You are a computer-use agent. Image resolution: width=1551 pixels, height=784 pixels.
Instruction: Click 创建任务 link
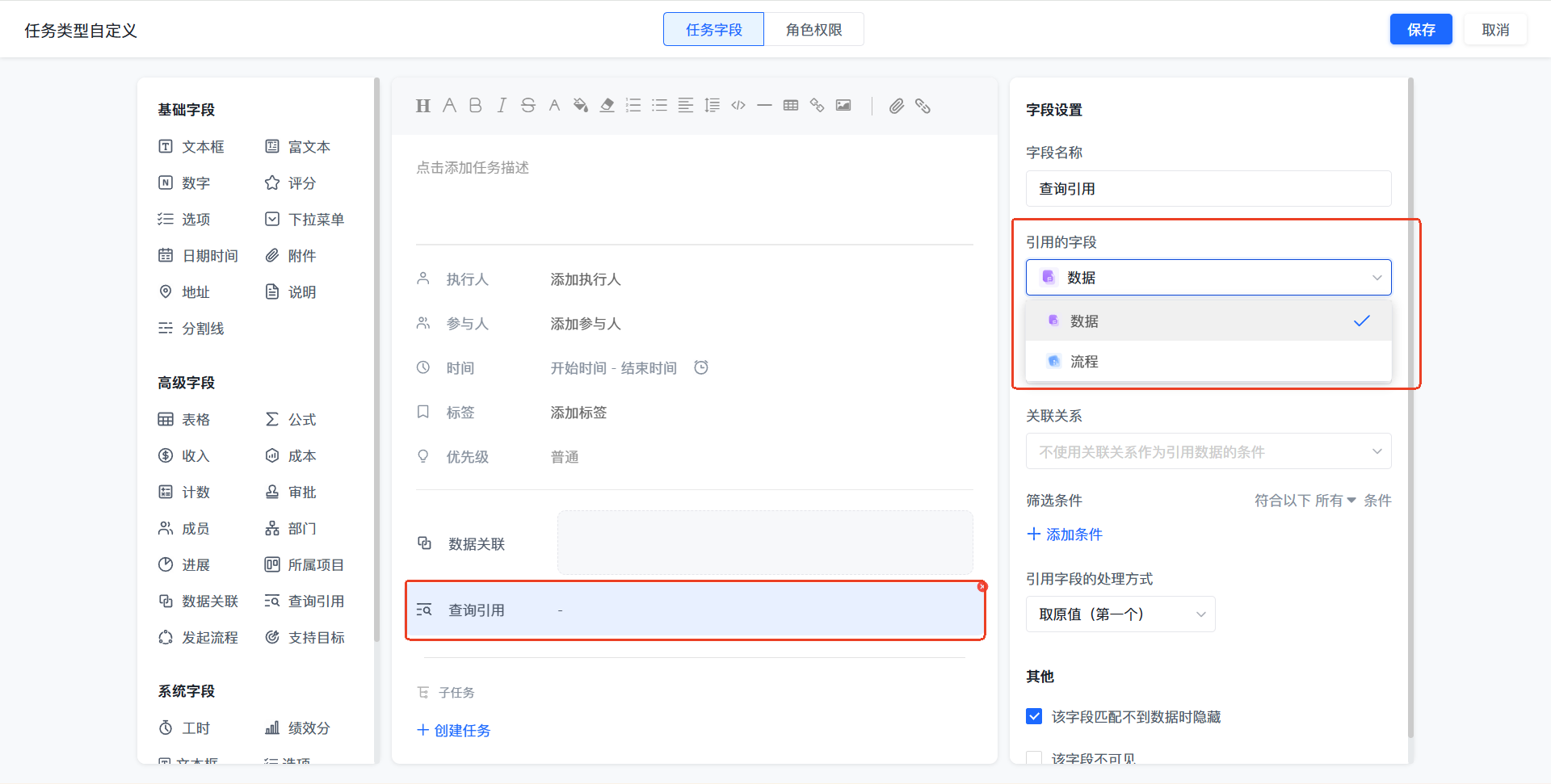(454, 731)
